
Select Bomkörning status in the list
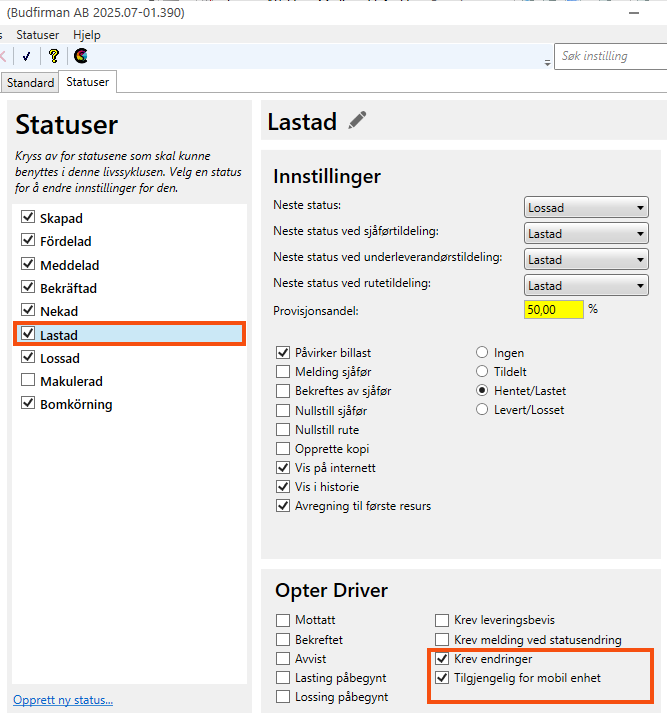tap(76, 405)
